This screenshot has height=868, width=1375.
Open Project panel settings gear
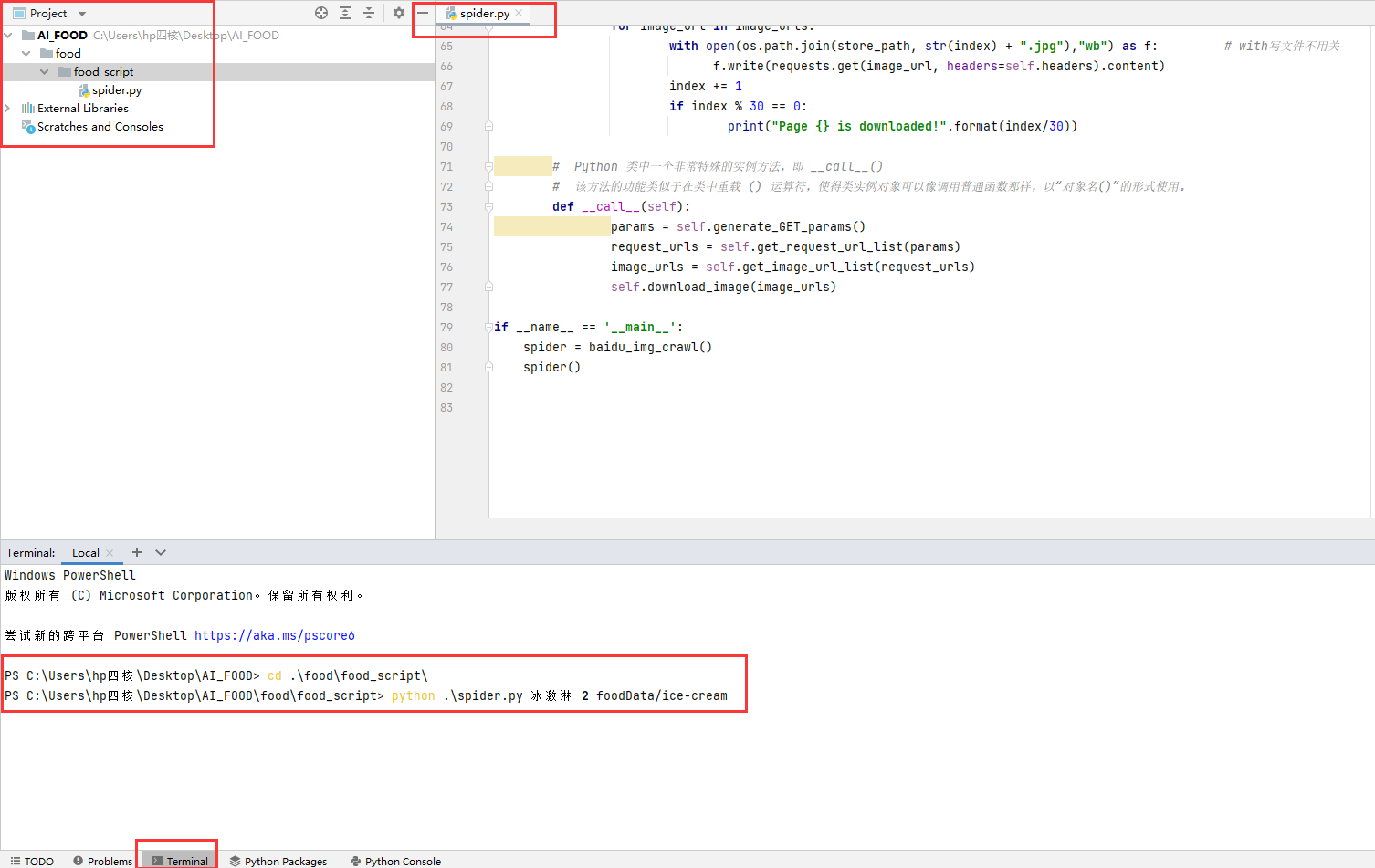pyautogui.click(x=399, y=13)
